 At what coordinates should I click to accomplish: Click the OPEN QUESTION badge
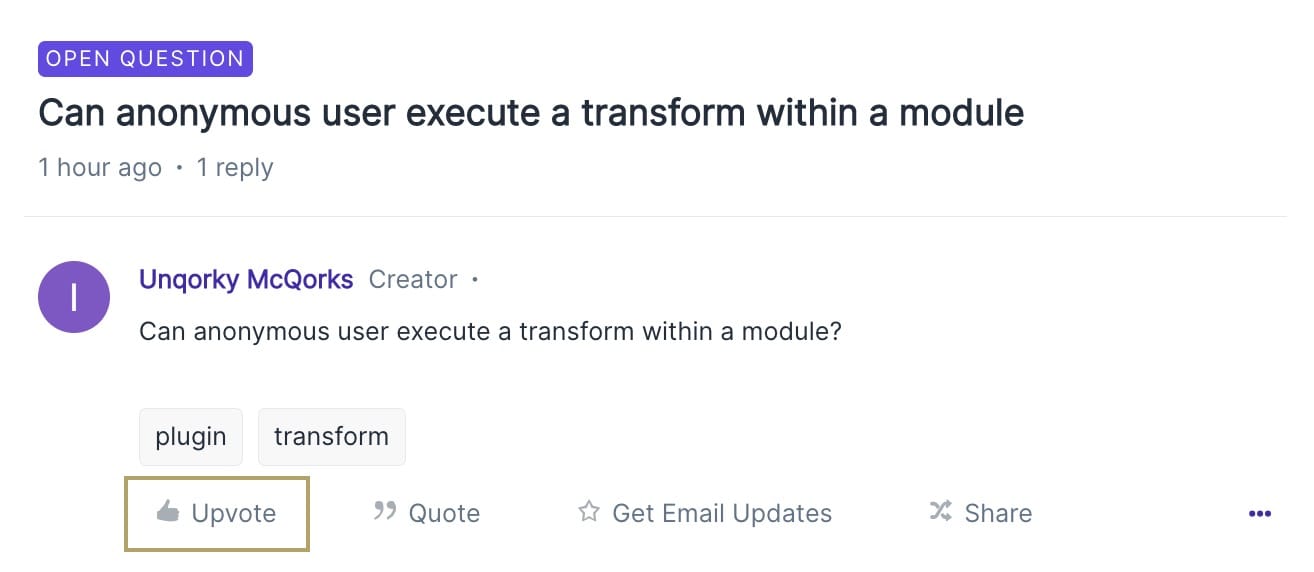[145, 59]
